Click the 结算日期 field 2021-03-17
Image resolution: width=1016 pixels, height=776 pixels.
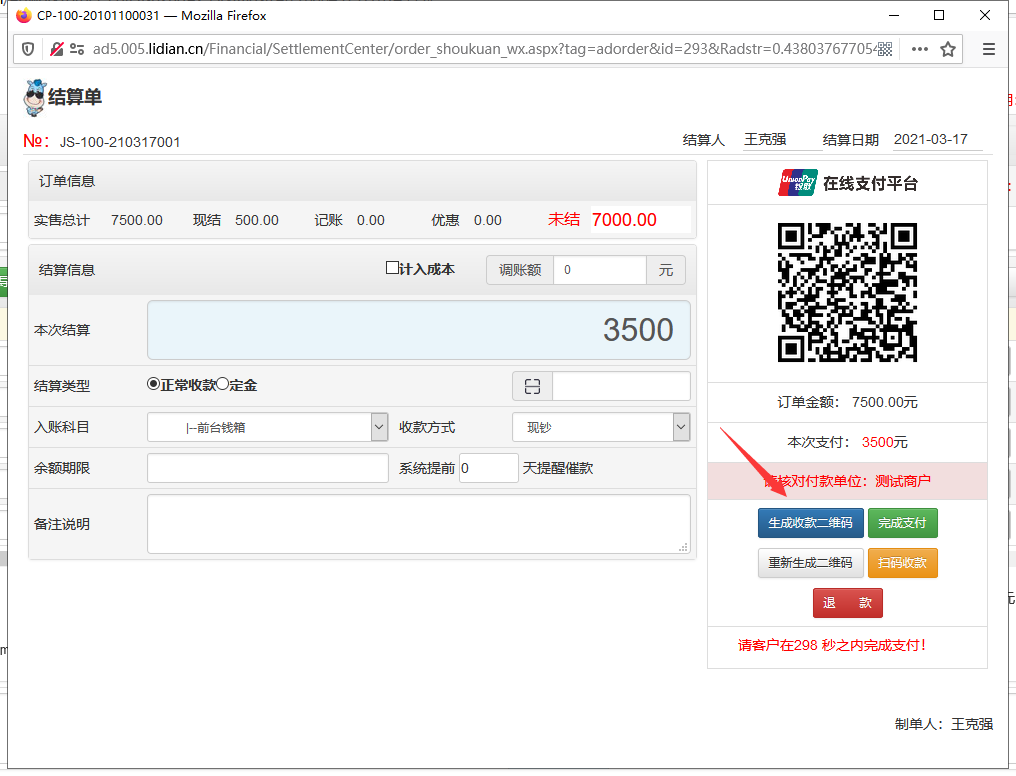click(x=937, y=139)
